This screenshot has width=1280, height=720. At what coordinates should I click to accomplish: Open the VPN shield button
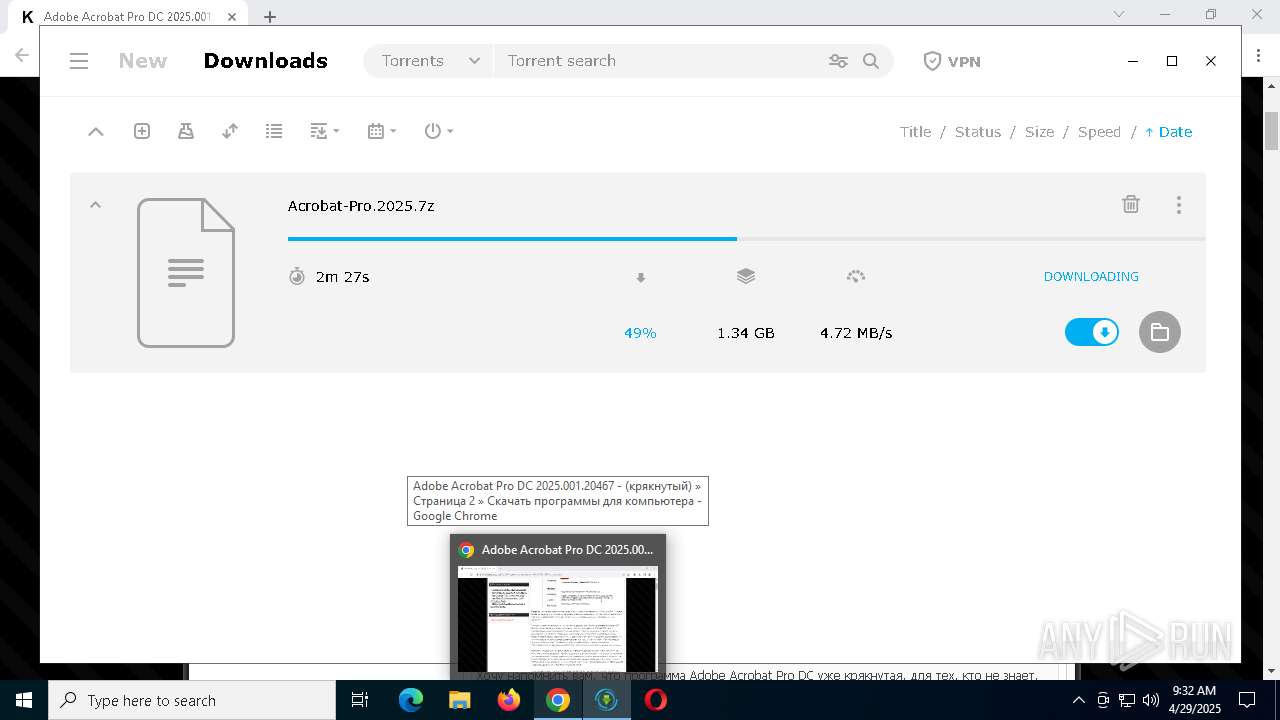(951, 61)
